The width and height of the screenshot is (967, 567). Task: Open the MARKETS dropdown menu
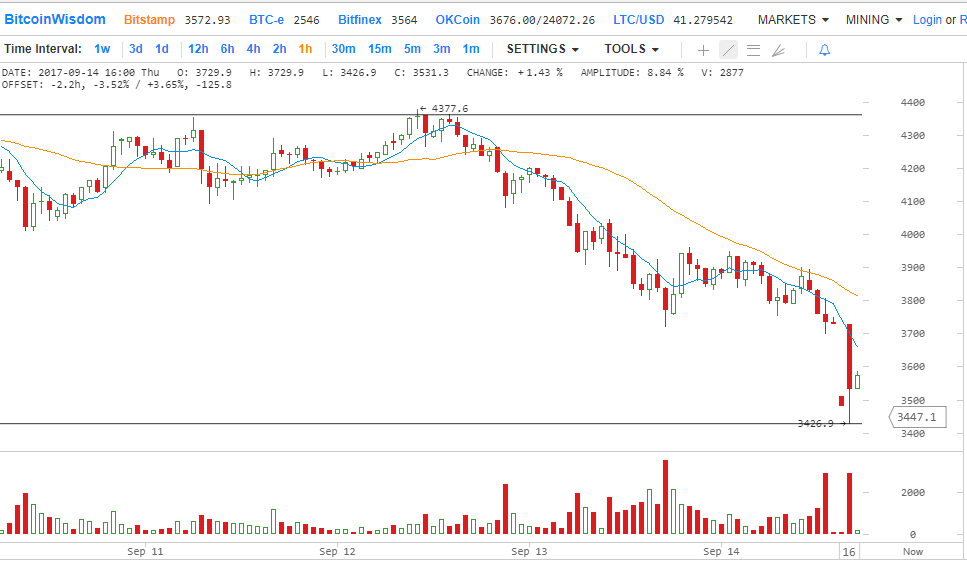point(793,20)
